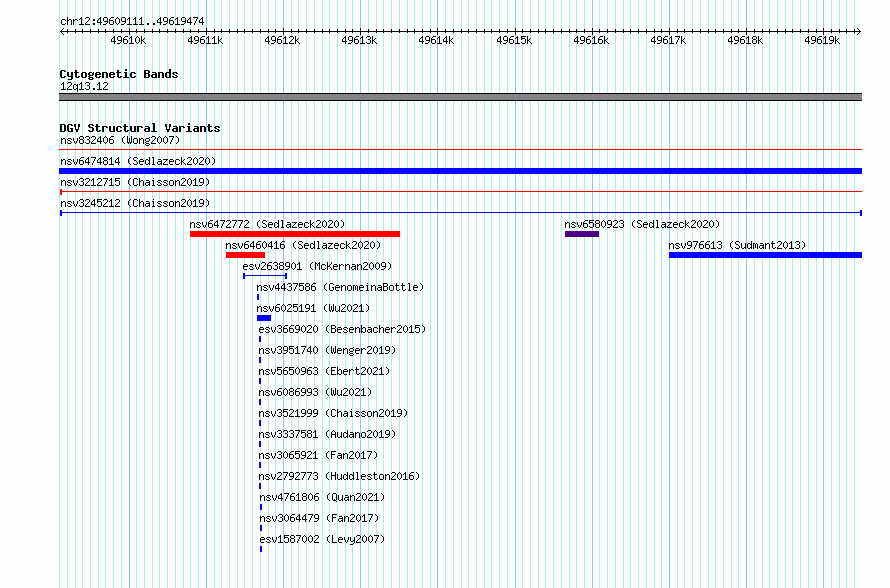
Task: Click the DGV Structural Variants track title
Action: tap(140, 128)
